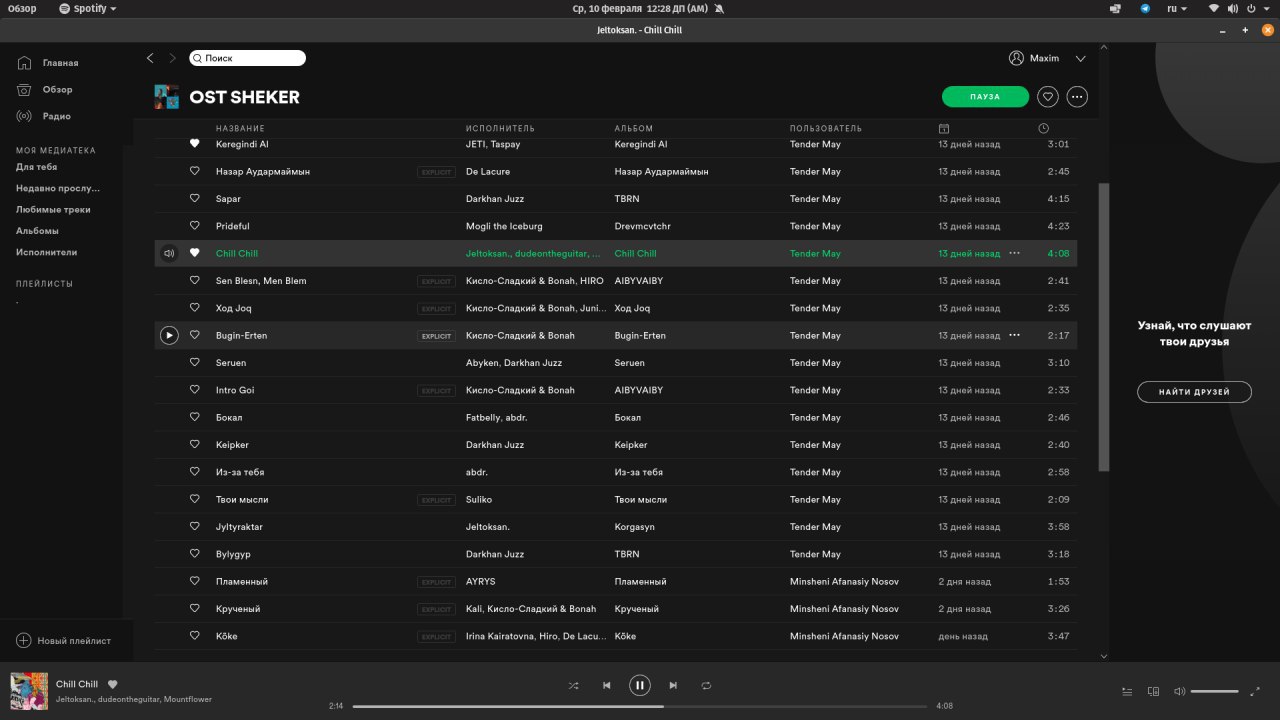Open the GNOME Обзор activities
The height and width of the screenshot is (720, 1280).
click(x=22, y=8)
